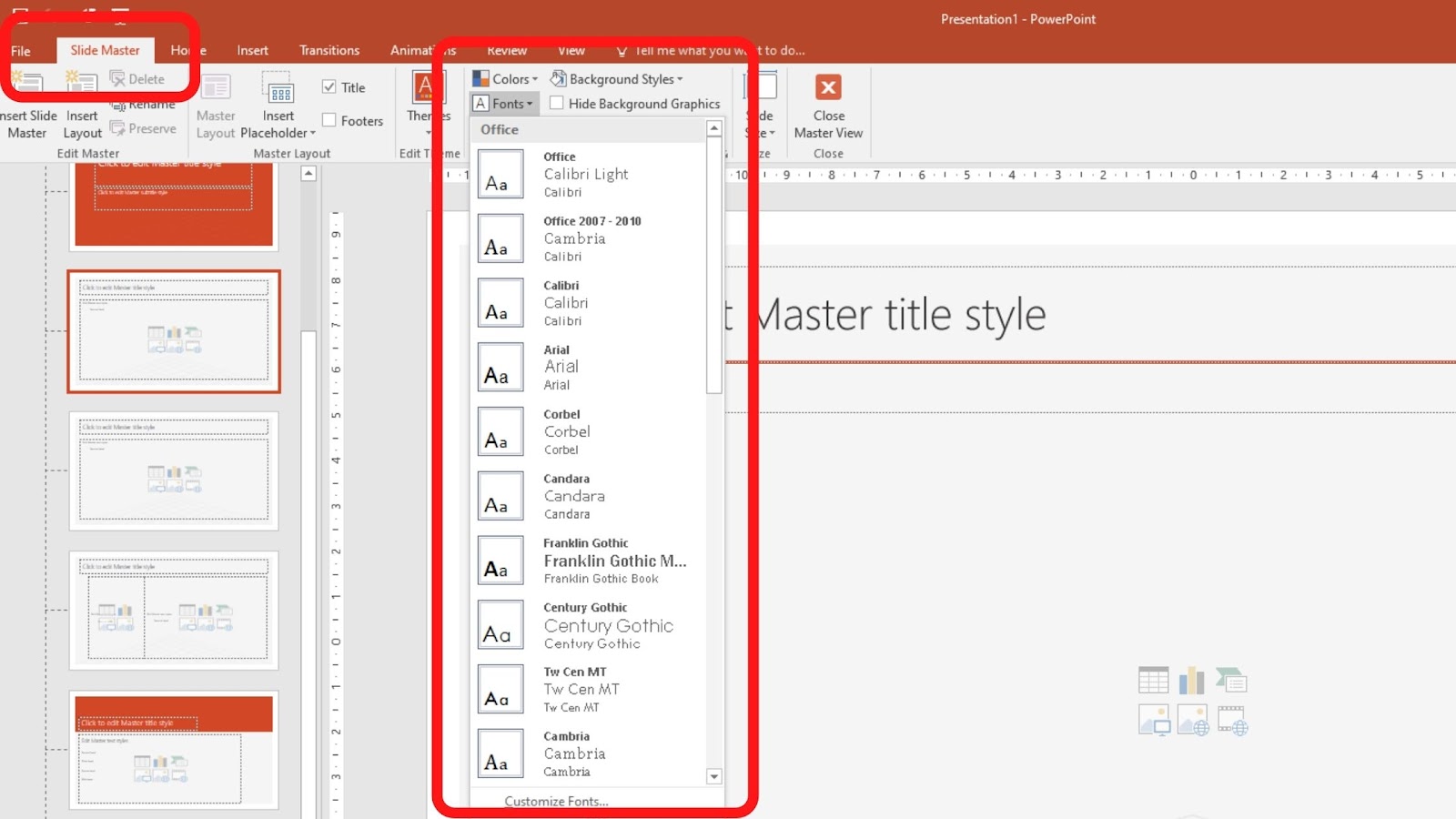Select the Calibri font theme
The image size is (1456, 819).
pos(590,303)
